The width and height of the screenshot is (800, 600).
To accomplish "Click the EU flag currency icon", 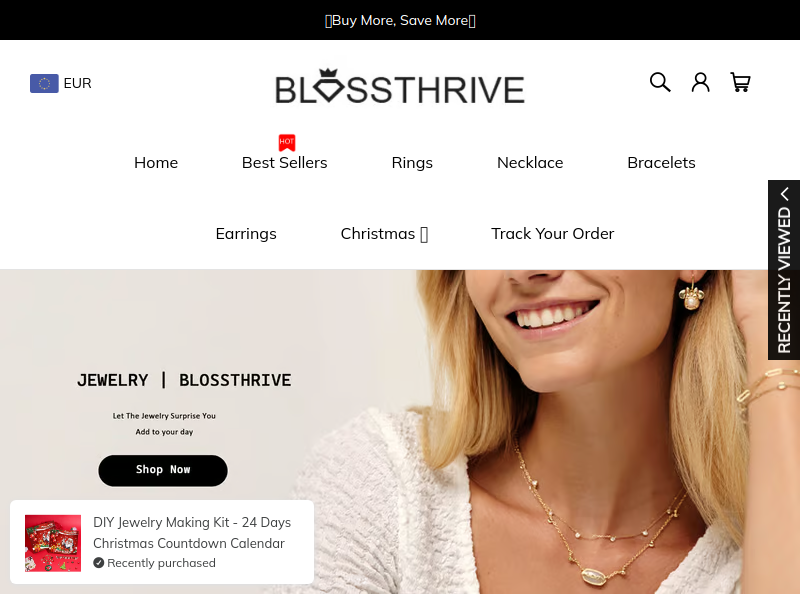I will pos(44,83).
